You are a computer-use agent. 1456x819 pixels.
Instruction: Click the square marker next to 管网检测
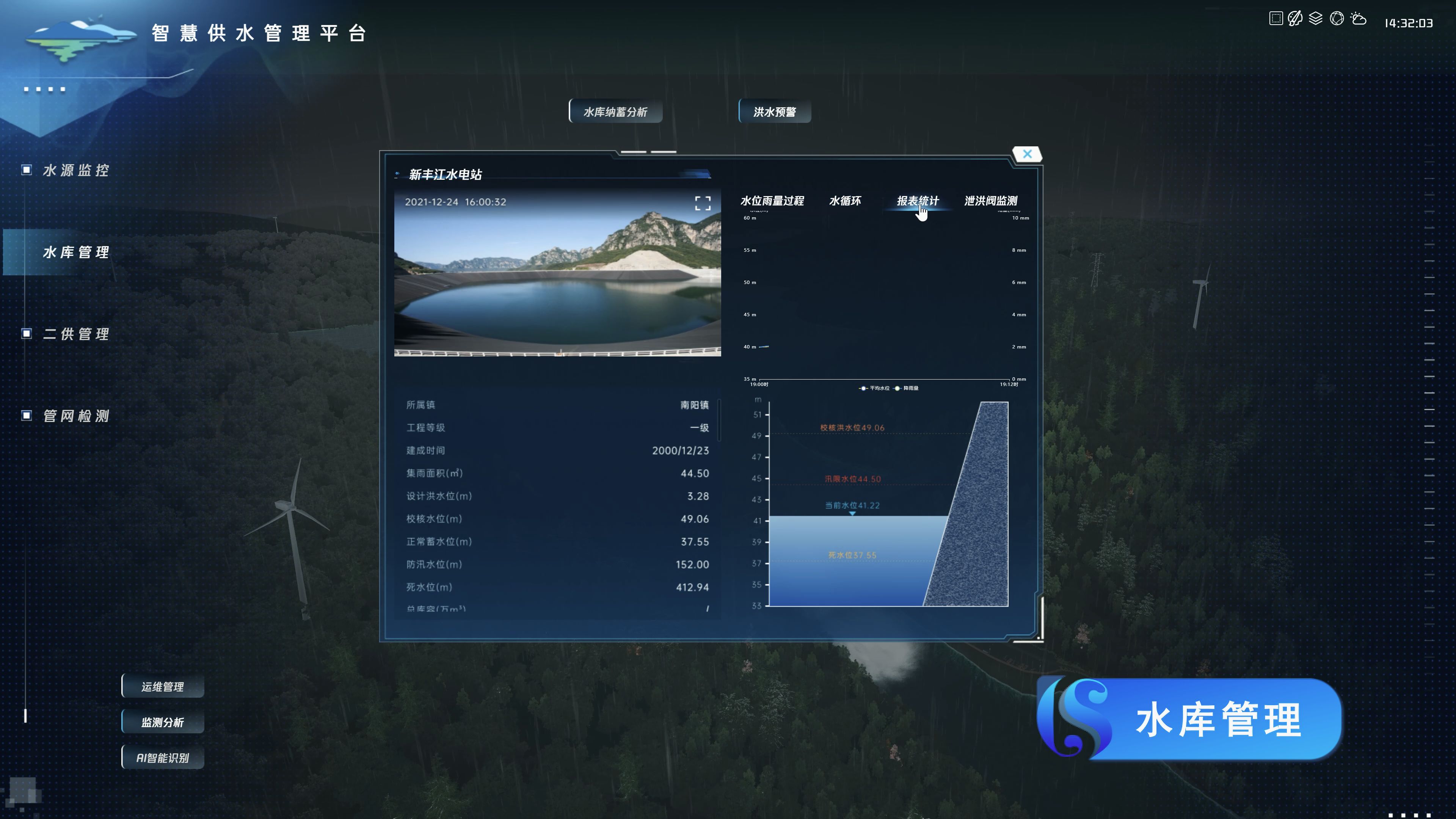coord(27,416)
